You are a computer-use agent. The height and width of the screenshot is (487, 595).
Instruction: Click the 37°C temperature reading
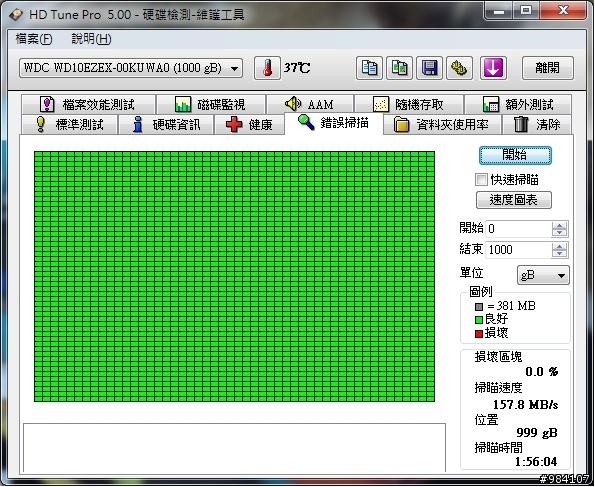click(297, 68)
